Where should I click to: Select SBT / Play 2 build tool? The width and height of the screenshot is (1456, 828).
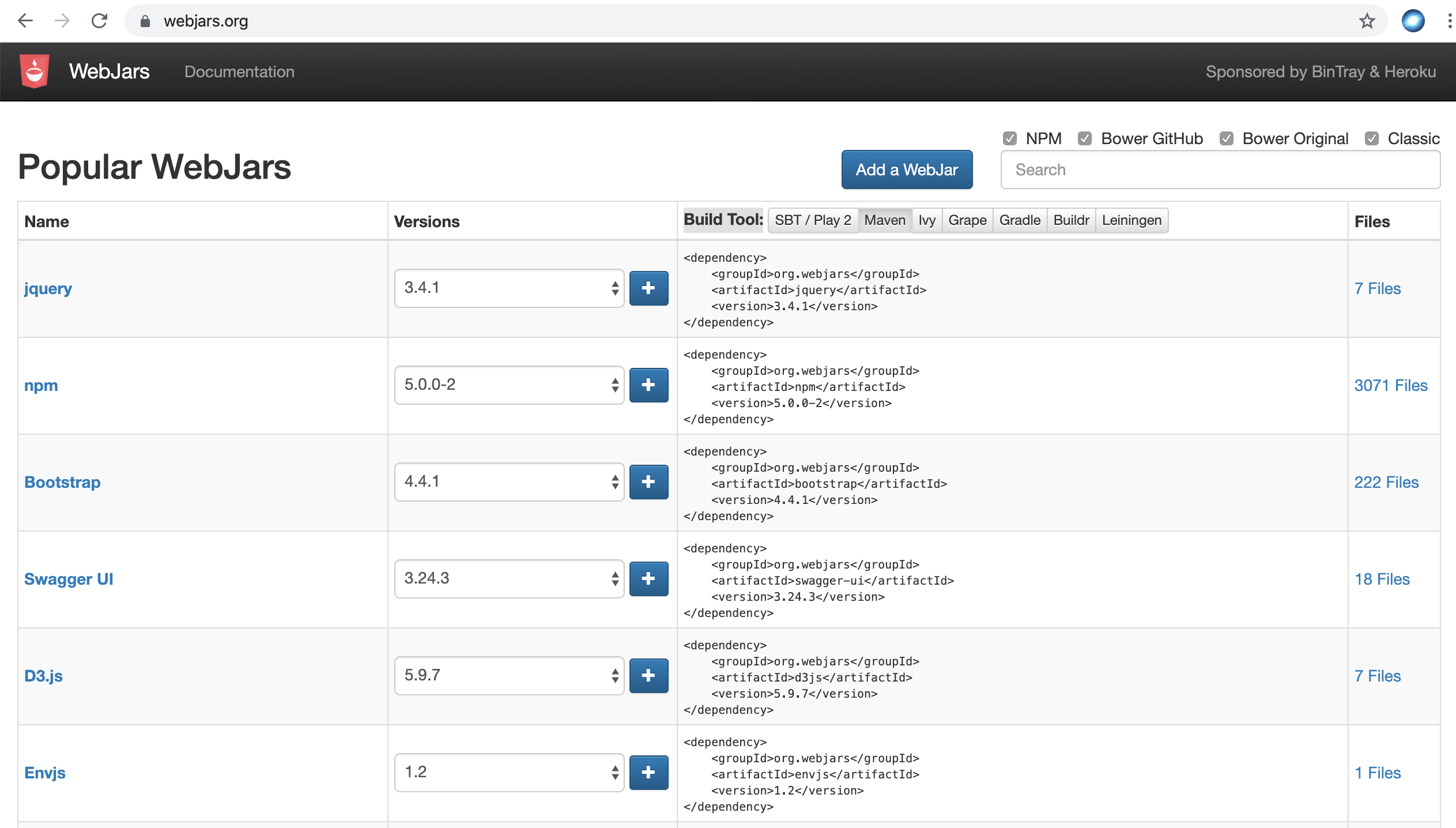(812, 220)
